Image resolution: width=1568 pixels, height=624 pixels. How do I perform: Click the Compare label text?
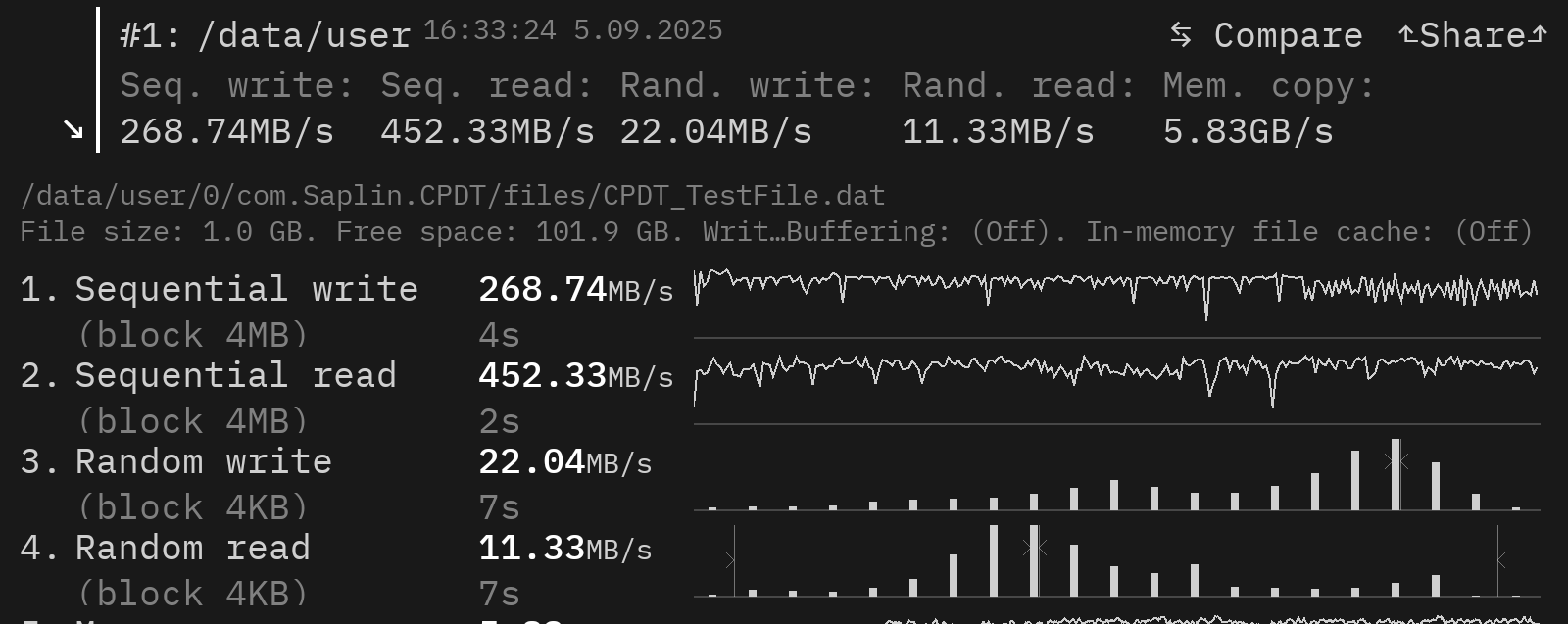coord(1288,35)
